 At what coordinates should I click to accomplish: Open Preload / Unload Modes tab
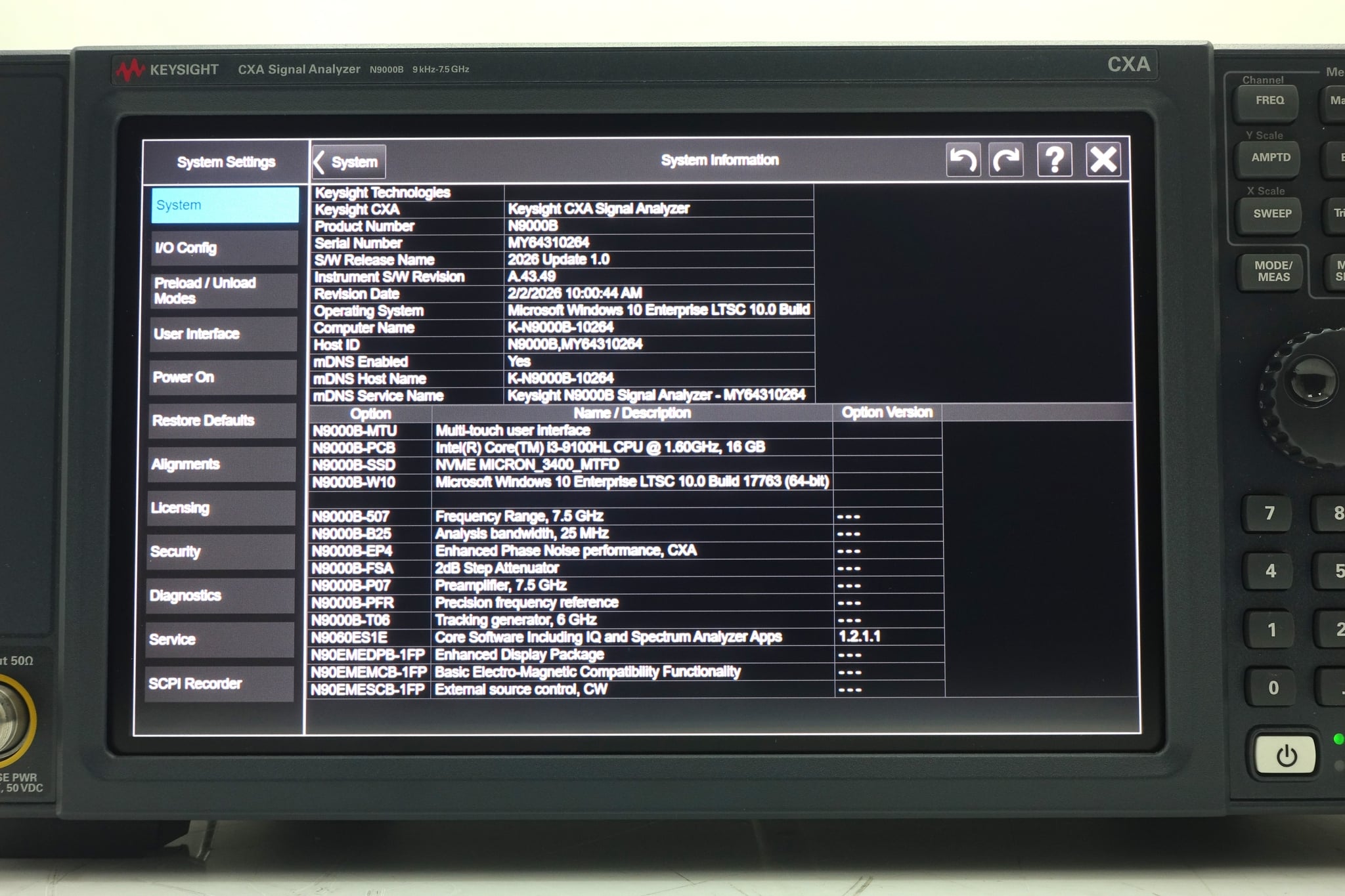point(223,291)
